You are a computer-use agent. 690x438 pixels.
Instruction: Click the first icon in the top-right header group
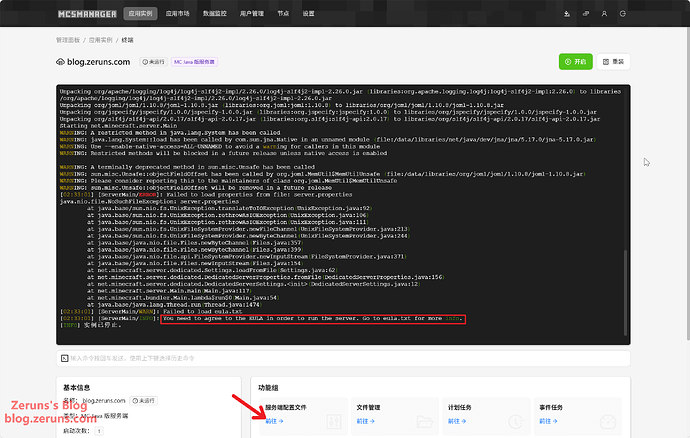pos(567,14)
